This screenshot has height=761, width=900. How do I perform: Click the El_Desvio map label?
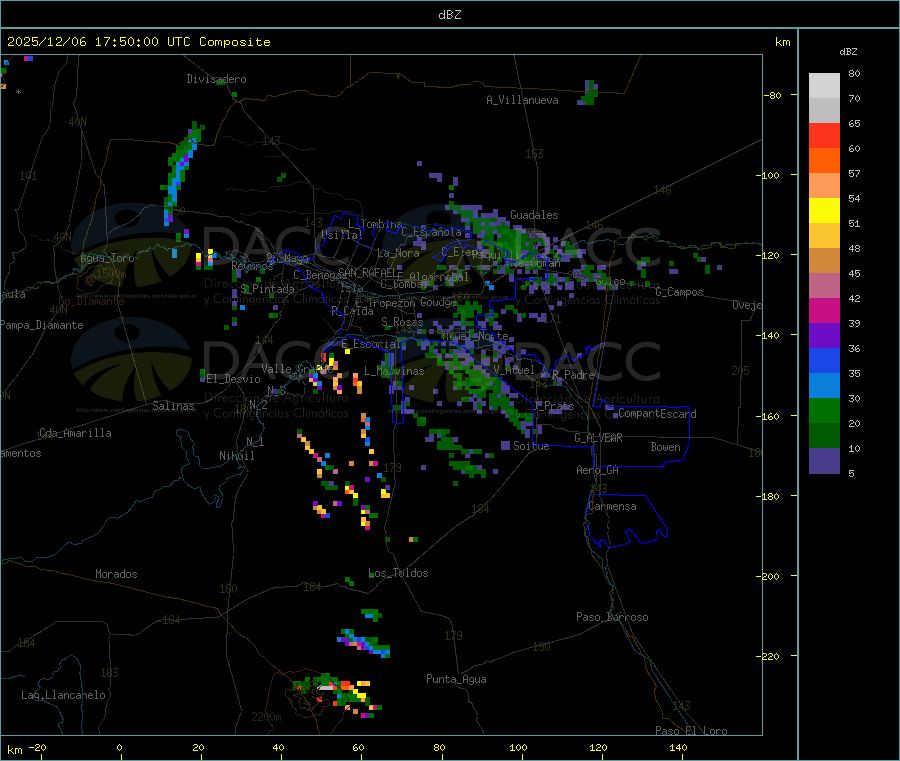[233, 379]
